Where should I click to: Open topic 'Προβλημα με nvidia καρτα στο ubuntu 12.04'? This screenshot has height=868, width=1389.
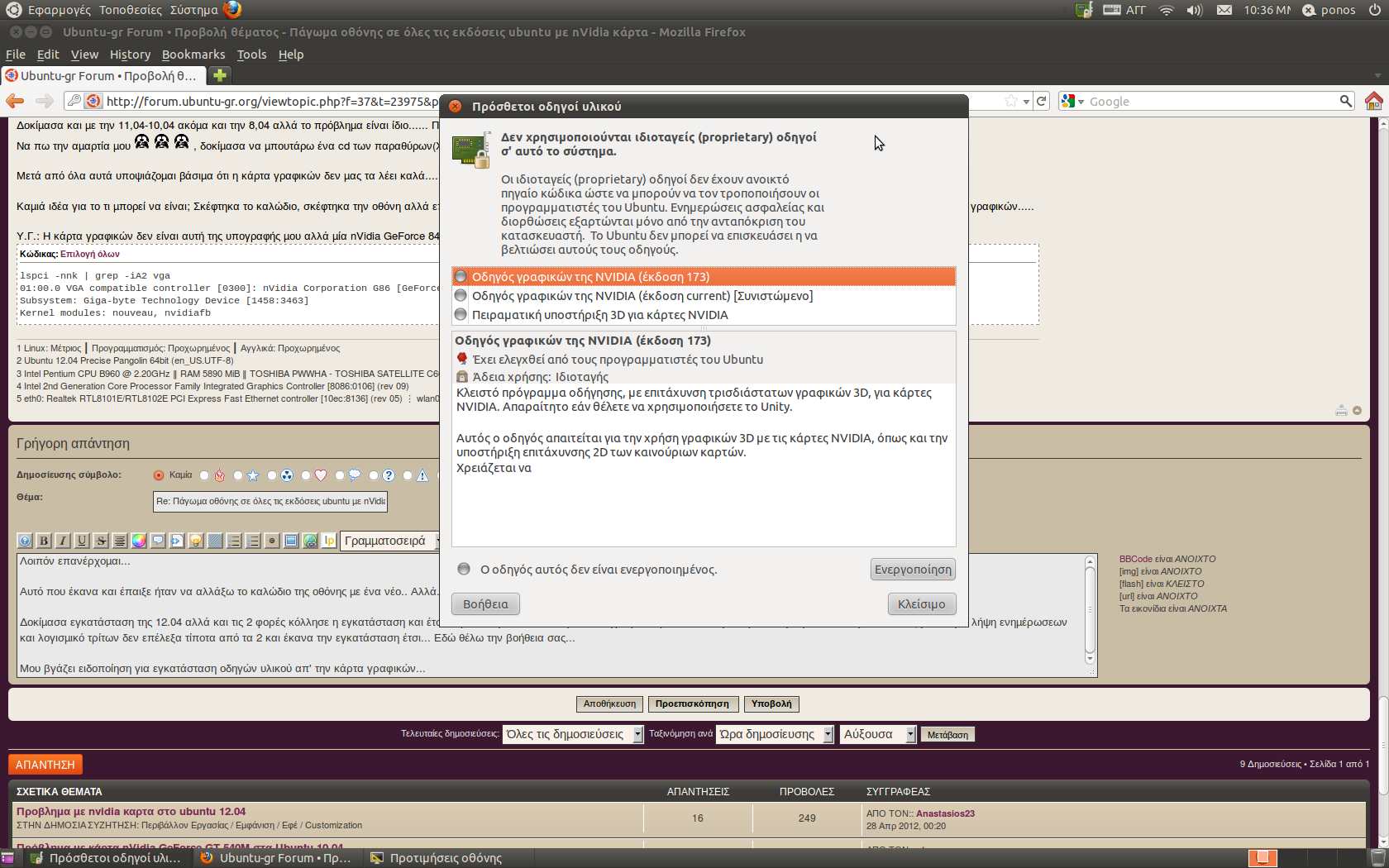pyautogui.click(x=131, y=812)
